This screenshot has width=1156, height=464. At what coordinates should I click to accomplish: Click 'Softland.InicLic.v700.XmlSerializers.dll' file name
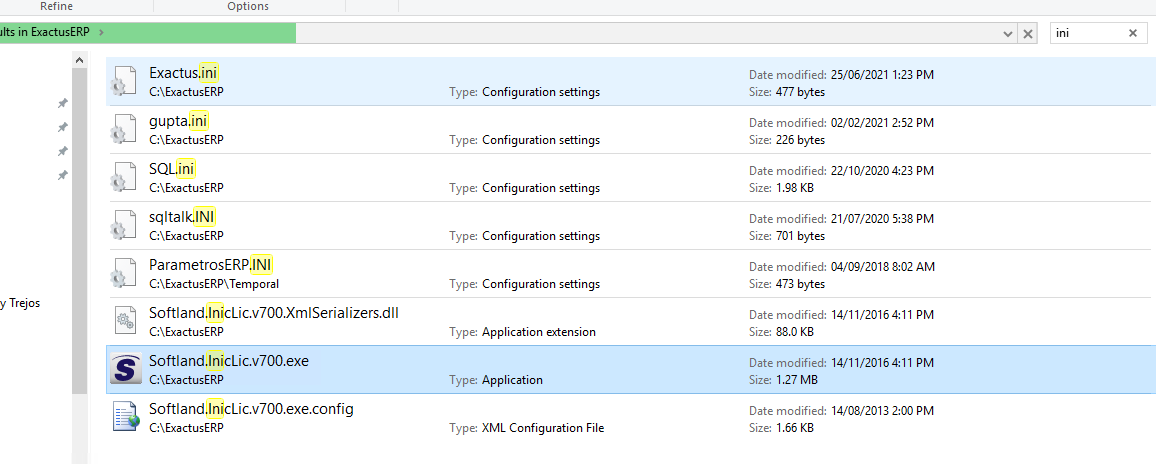[x=274, y=313]
